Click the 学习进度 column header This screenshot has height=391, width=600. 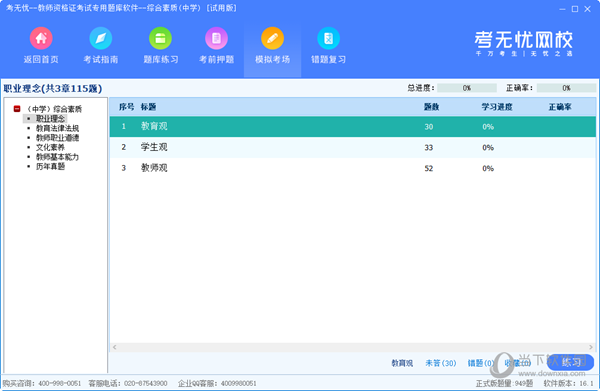tap(497, 107)
